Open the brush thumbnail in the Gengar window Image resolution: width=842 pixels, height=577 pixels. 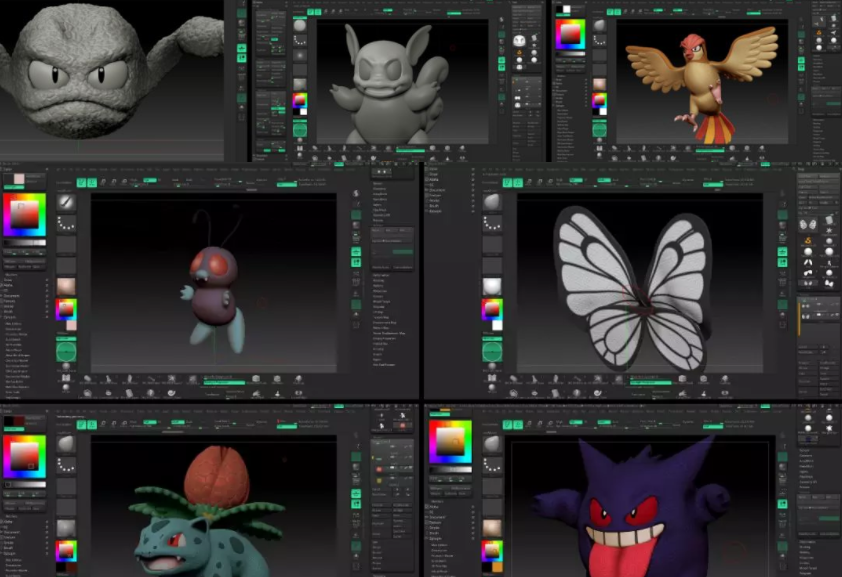click(x=492, y=444)
